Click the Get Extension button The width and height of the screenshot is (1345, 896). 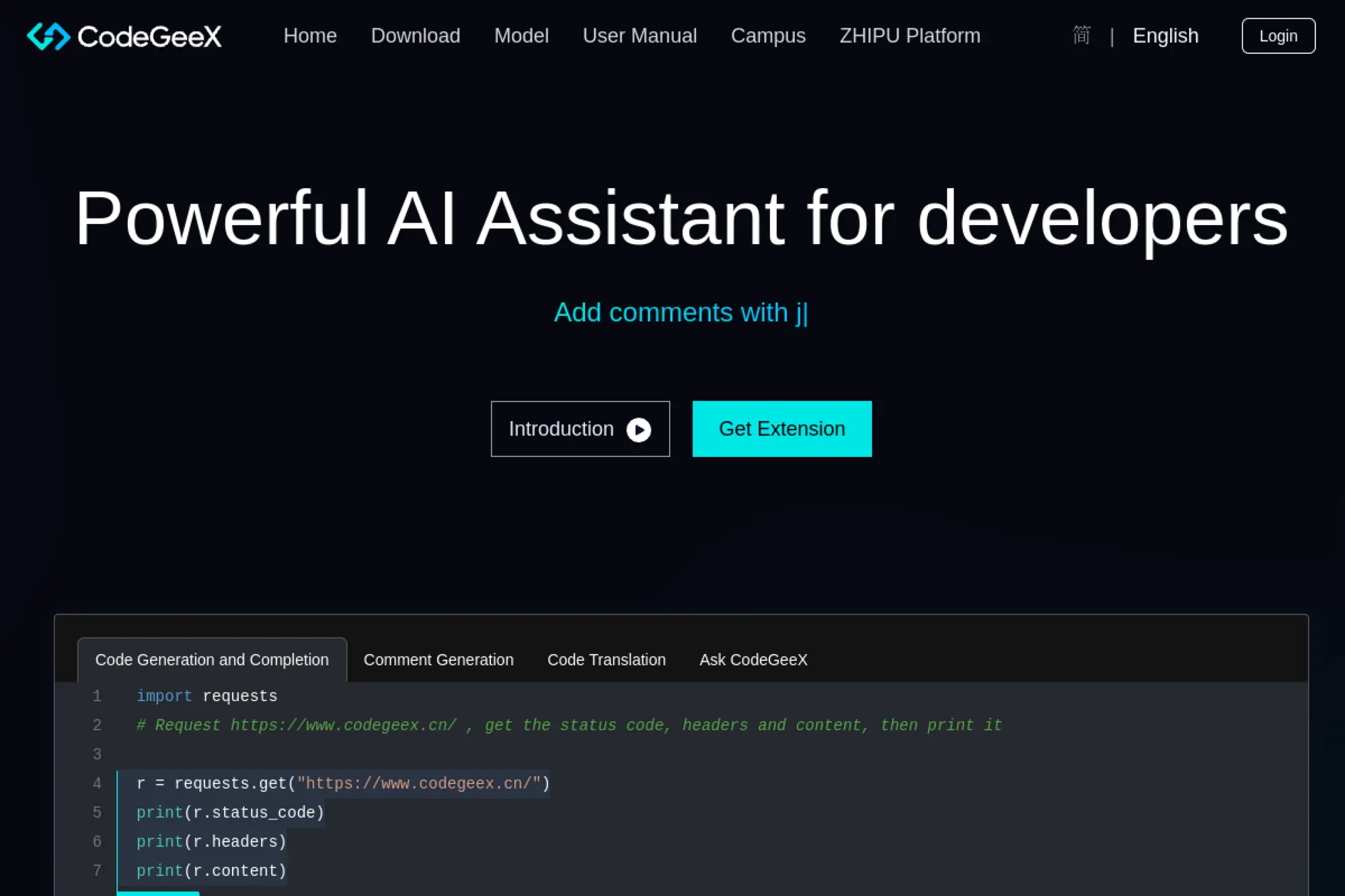(x=781, y=429)
